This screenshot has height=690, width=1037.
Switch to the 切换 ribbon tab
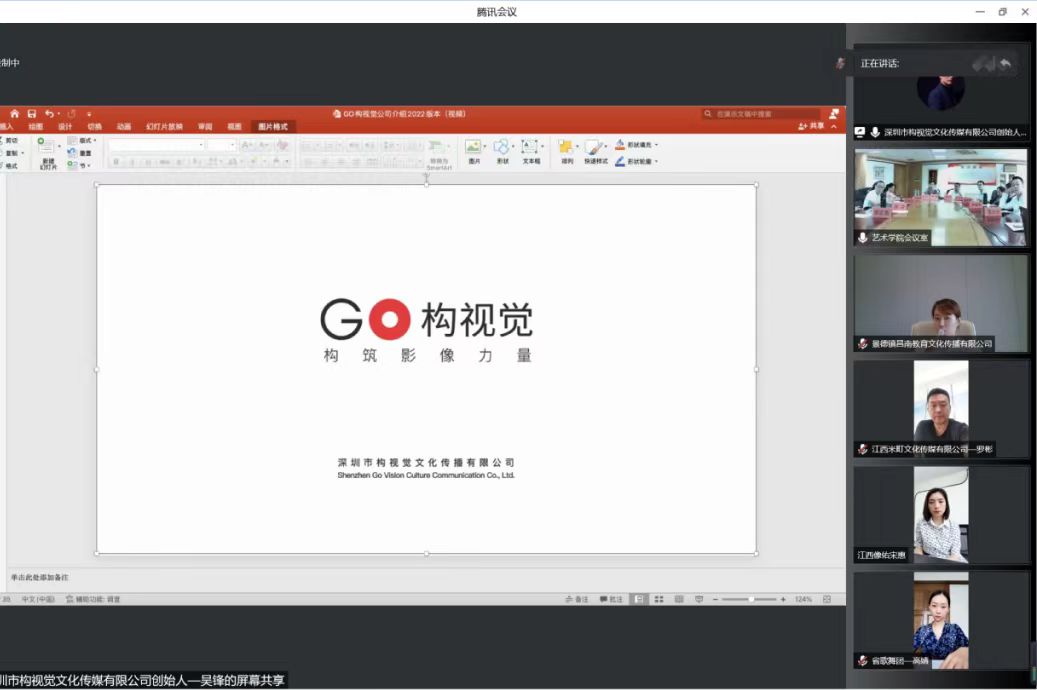[95, 126]
